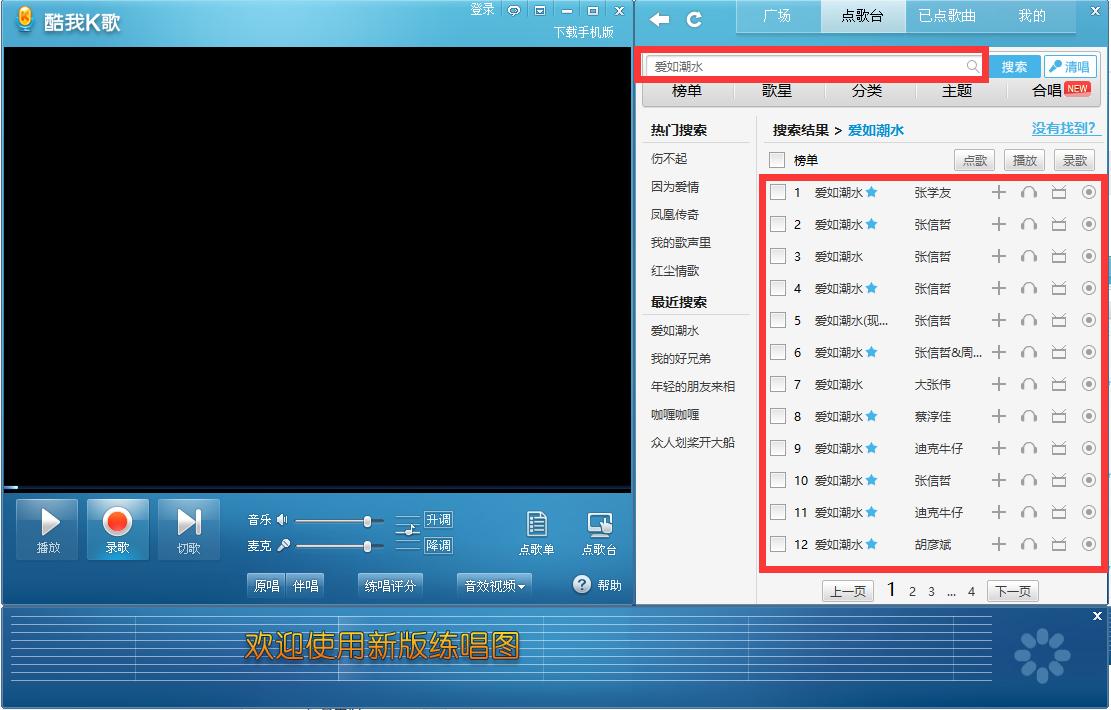Open the 音效视频 dropdown

pyautogui.click(x=493, y=585)
